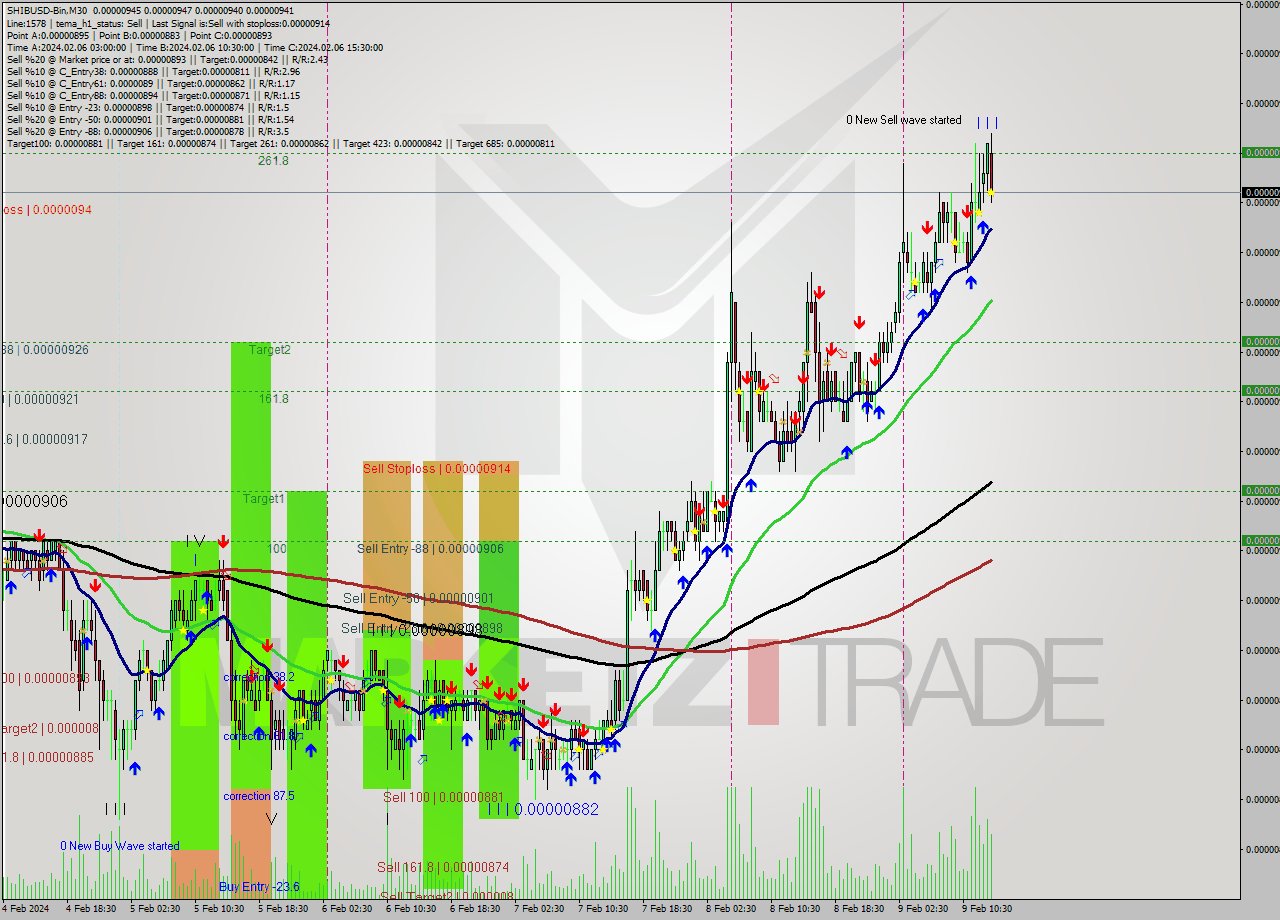The height and width of the screenshot is (920, 1280).
Task: Click '0 New Sell wave started' annotation
Action: click(x=904, y=120)
